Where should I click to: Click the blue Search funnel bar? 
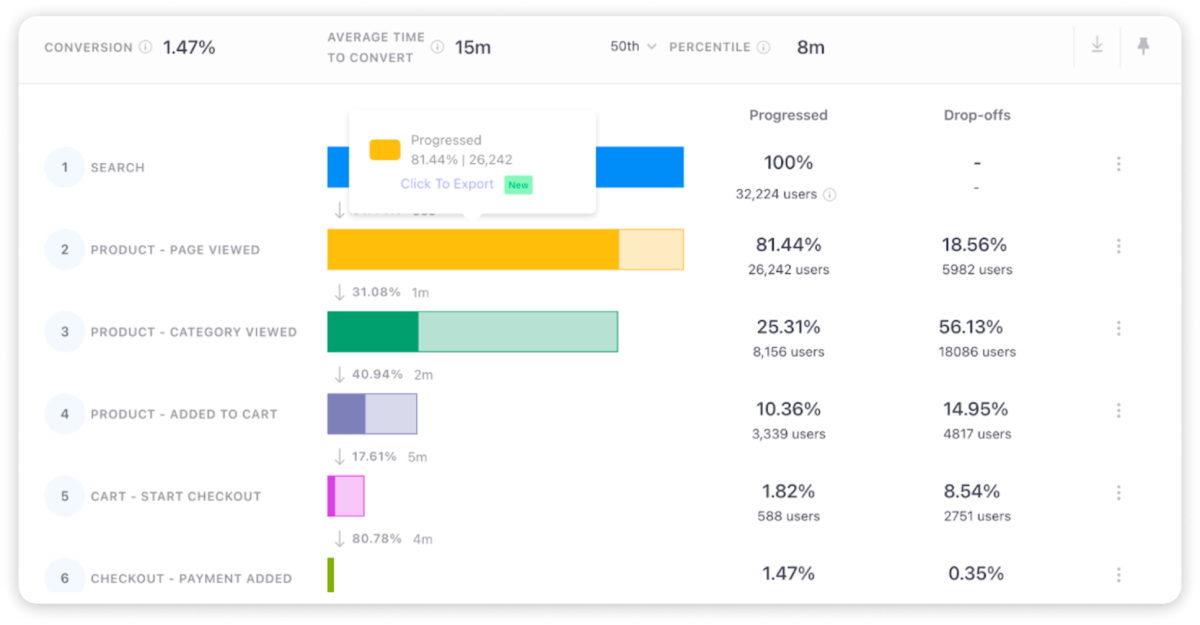point(640,167)
